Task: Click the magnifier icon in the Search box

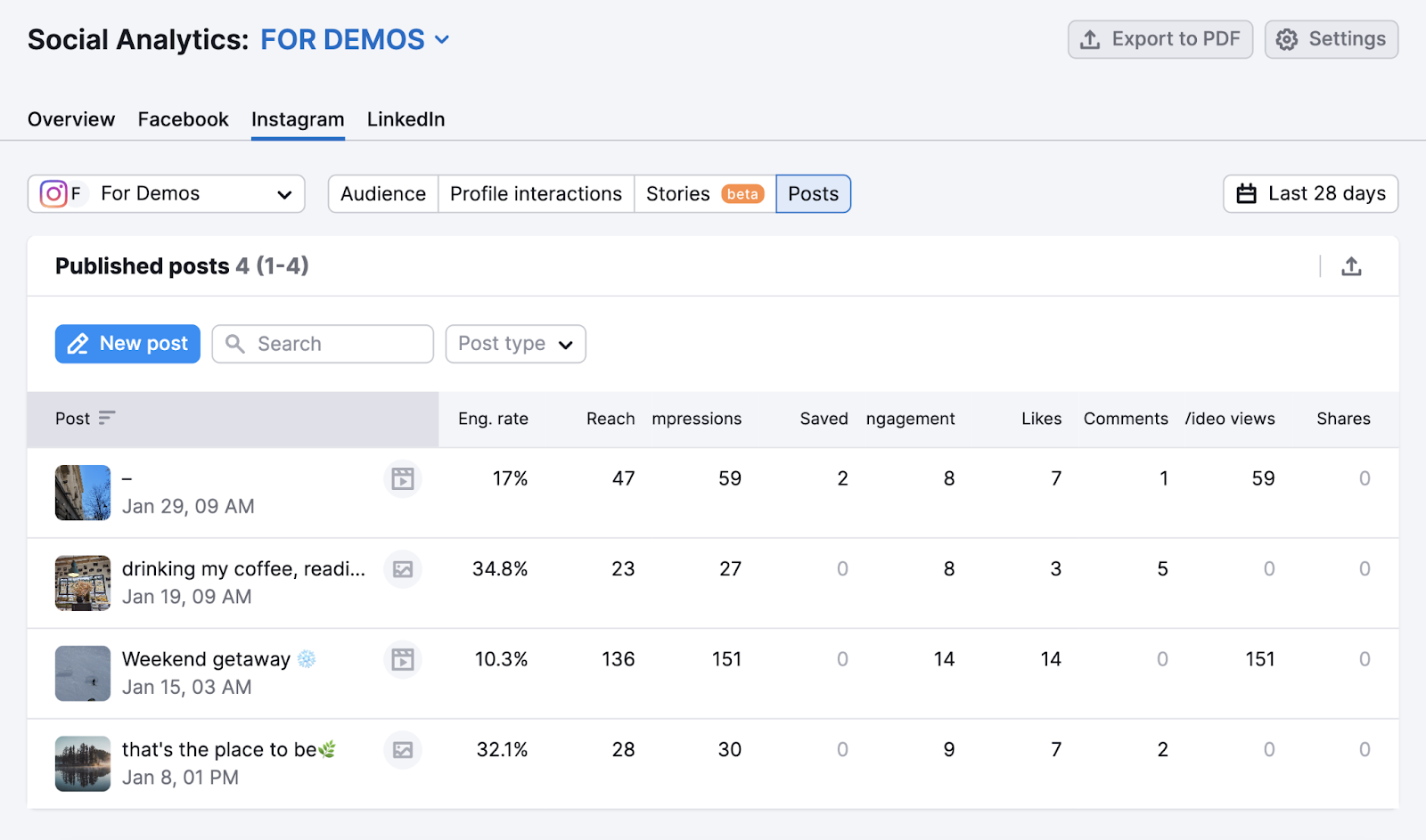Action: point(235,344)
